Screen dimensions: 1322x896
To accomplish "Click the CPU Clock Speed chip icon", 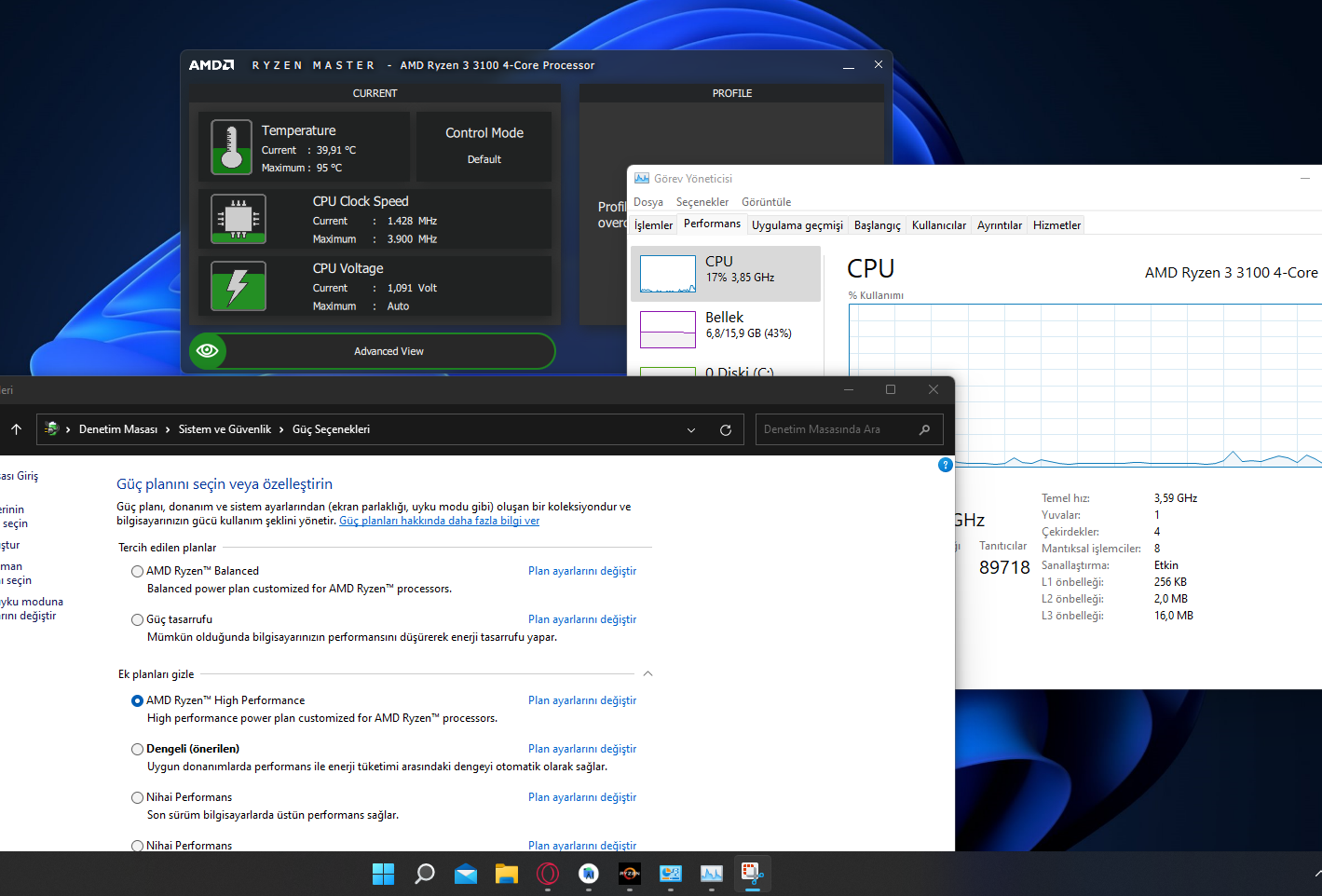I will pyautogui.click(x=239, y=219).
